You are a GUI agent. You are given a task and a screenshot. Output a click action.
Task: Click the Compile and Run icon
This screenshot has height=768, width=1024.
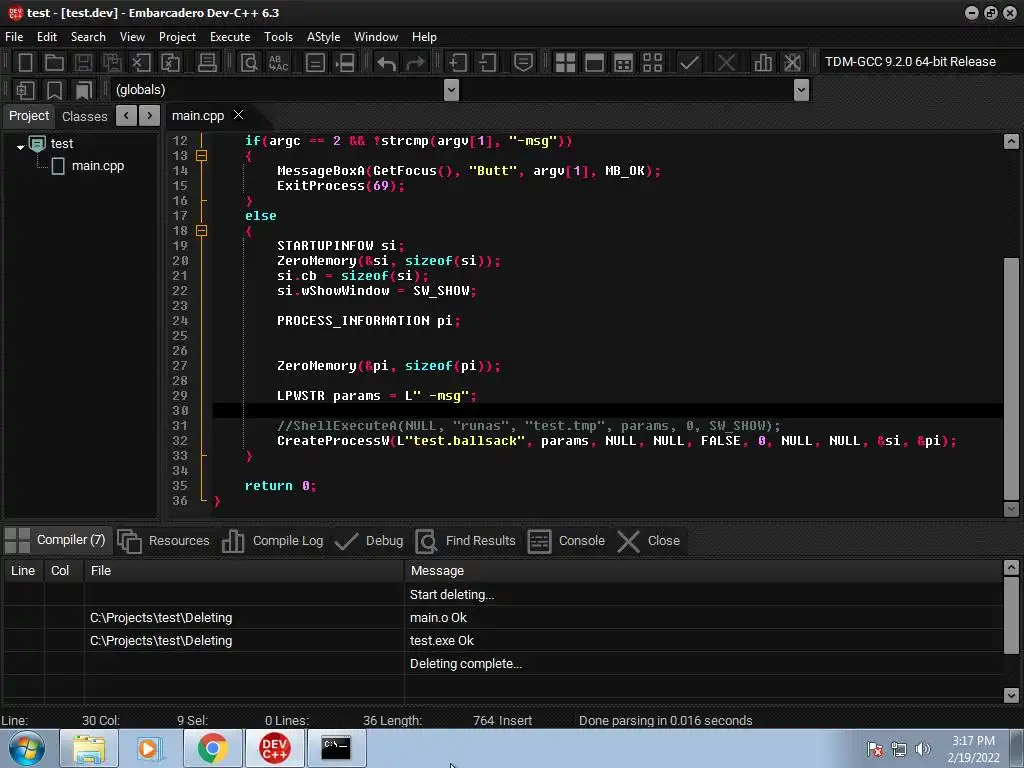tap(624, 63)
